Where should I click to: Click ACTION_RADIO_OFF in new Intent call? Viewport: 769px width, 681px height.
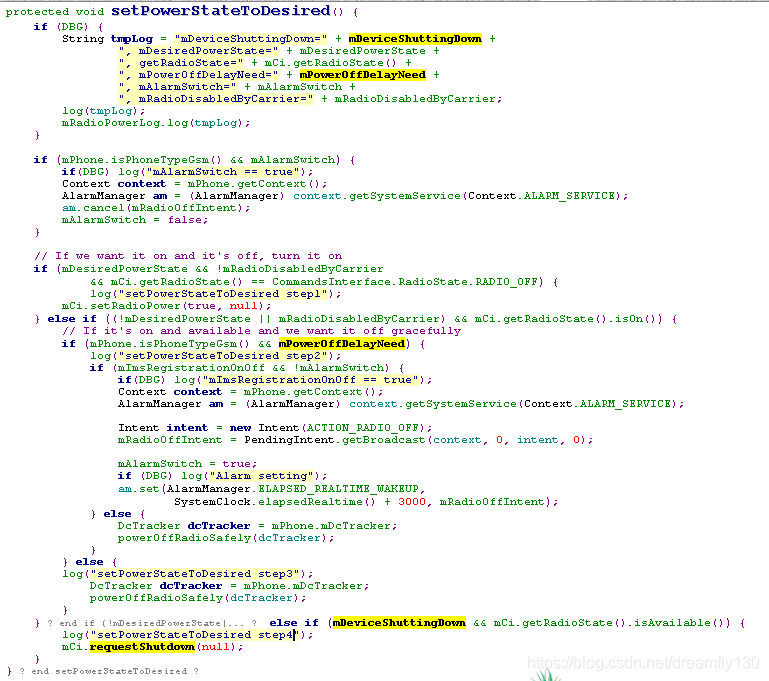[x=363, y=428]
